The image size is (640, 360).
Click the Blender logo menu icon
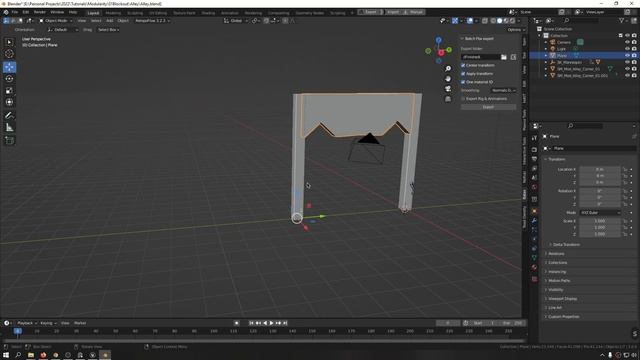coord(5,12)
